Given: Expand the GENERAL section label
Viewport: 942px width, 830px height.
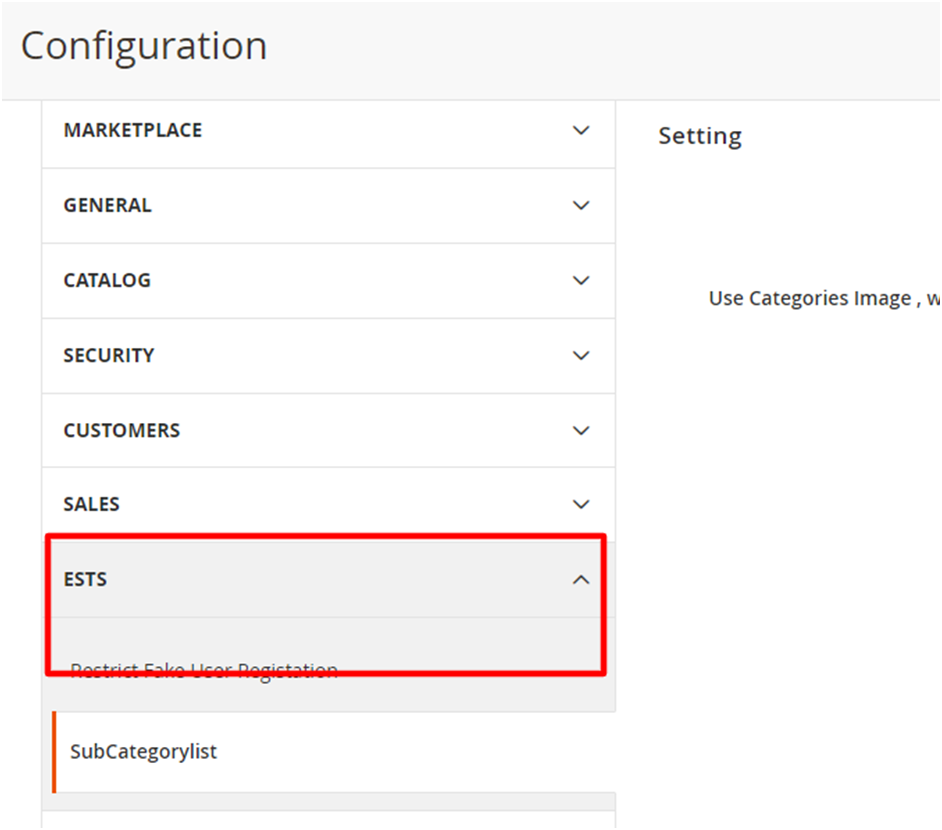Looking at the screenshot, I should tap(108, 205).
